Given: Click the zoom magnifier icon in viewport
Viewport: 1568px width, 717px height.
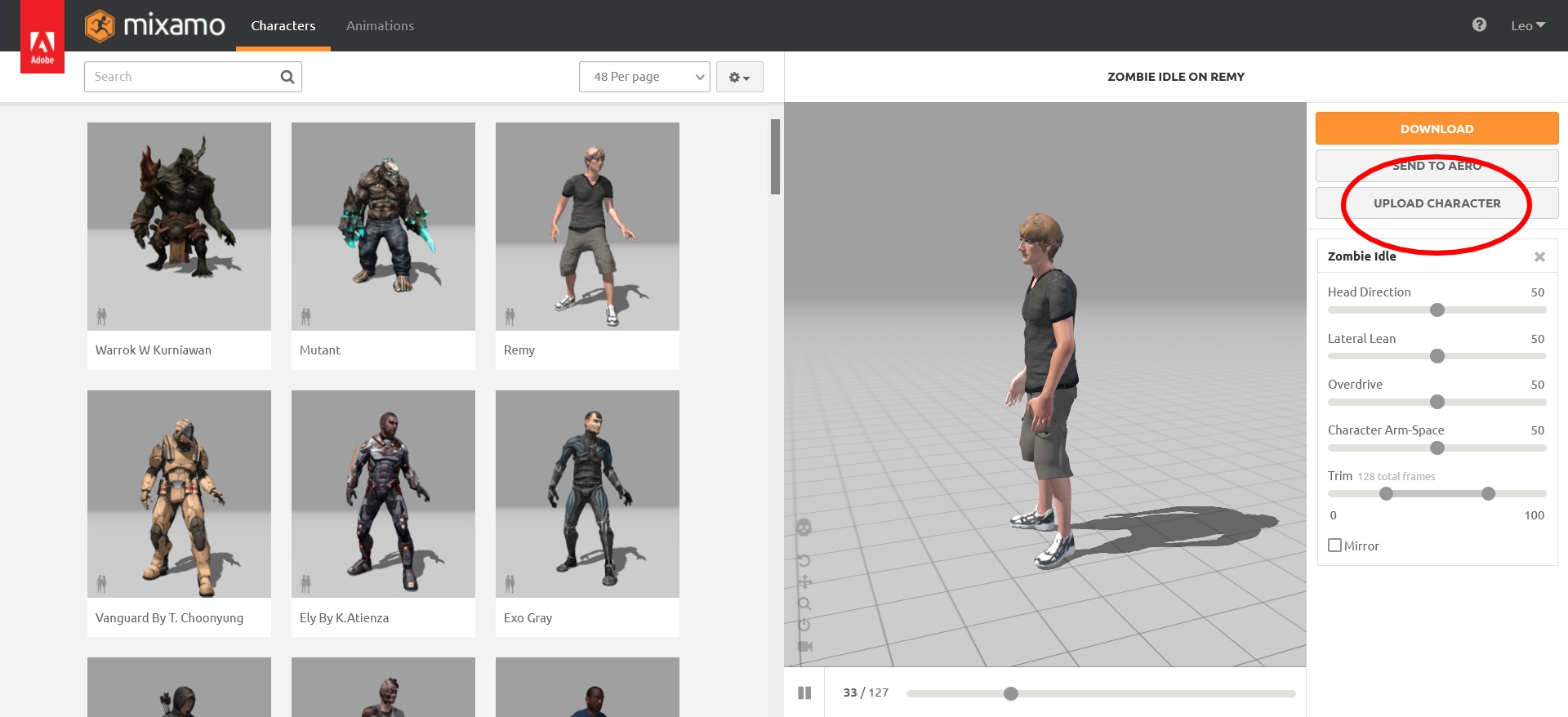Looking at the screenshot, I should 804,603.
